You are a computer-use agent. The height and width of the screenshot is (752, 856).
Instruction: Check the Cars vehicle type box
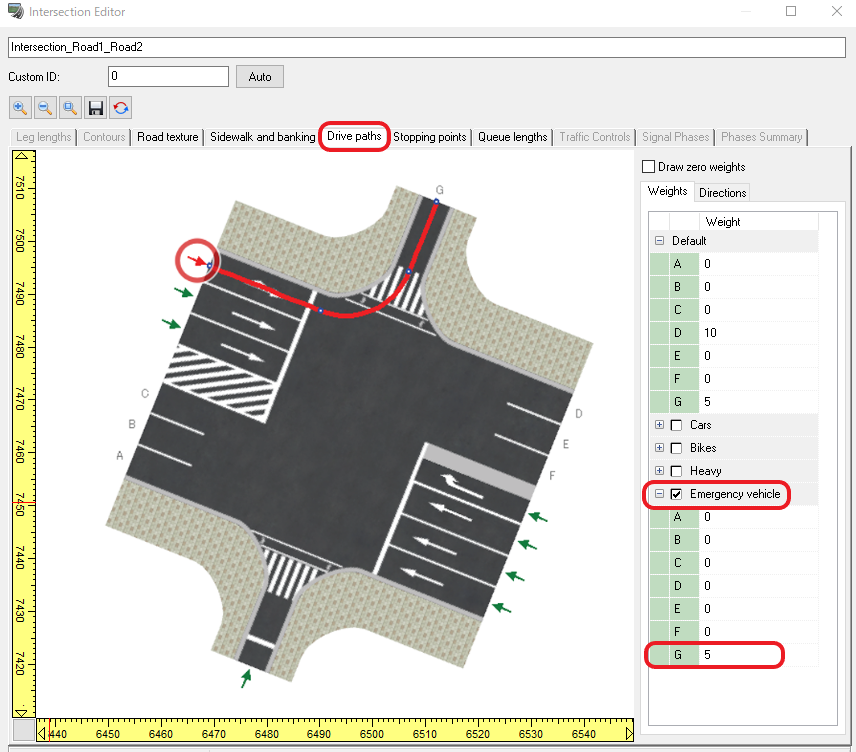(676, 425)
